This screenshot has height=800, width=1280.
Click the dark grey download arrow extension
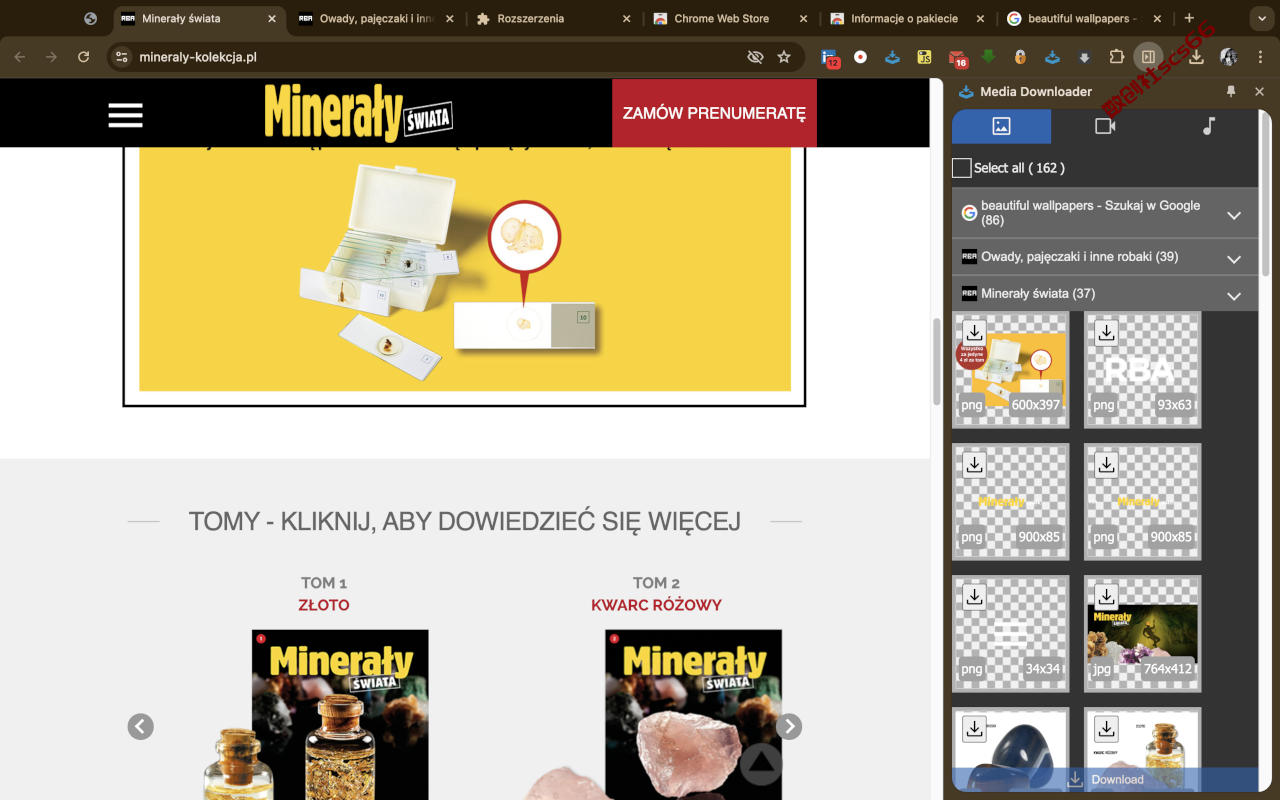pos(1084,57)
